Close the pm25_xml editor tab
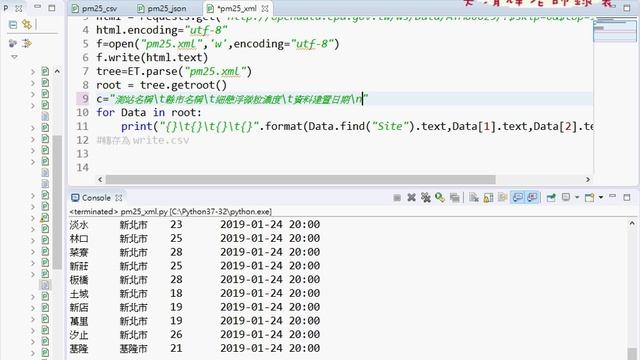Screen dimensions: 640x360 (265, 8)
